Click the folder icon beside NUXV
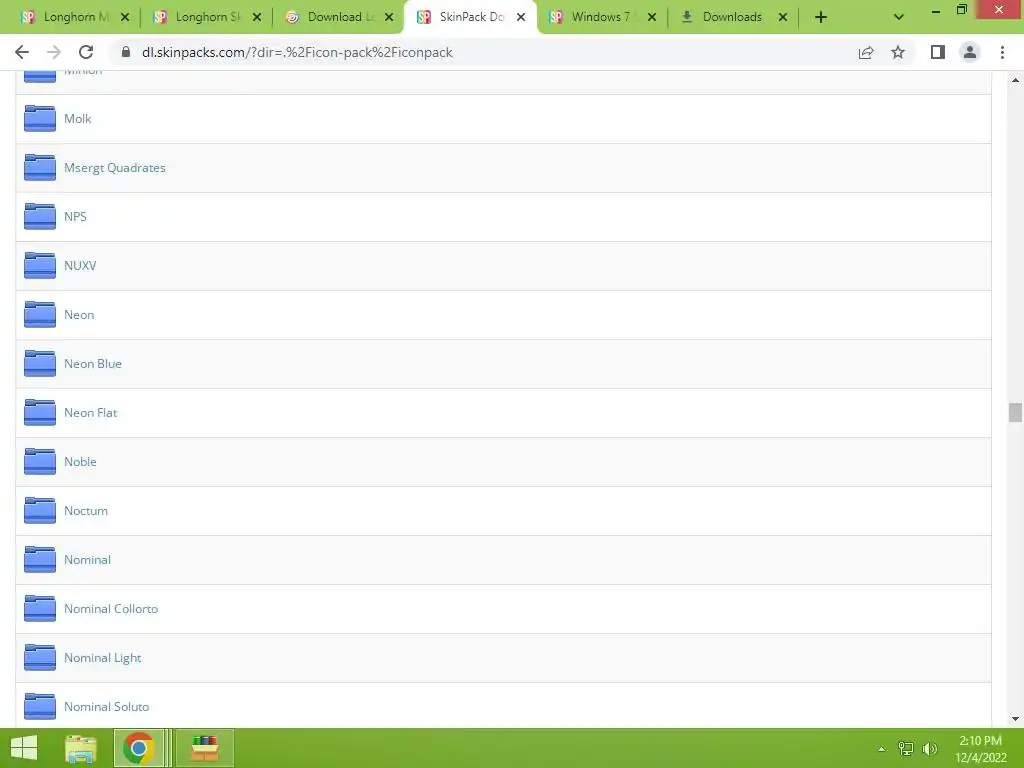Viewport: 1024px width, 768px height. (40, 266)
